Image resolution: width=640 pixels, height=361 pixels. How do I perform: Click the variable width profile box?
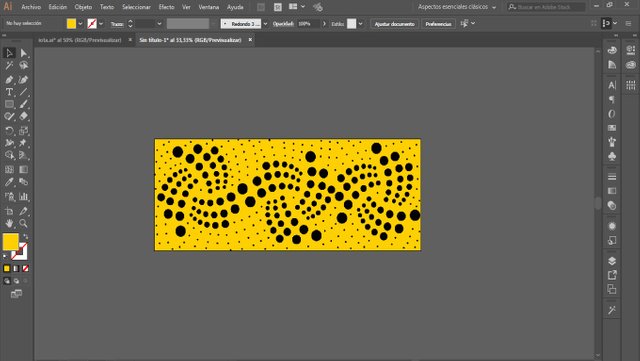pyautogui.click(x=188, y=24)
